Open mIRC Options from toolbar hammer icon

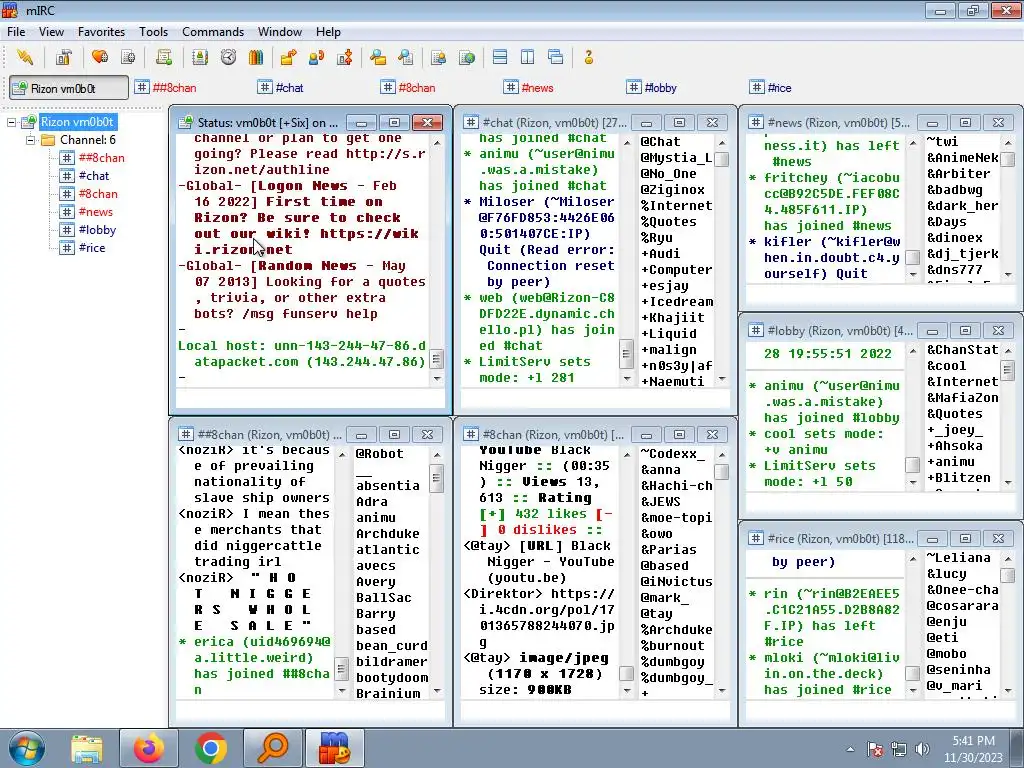(63, 57)
